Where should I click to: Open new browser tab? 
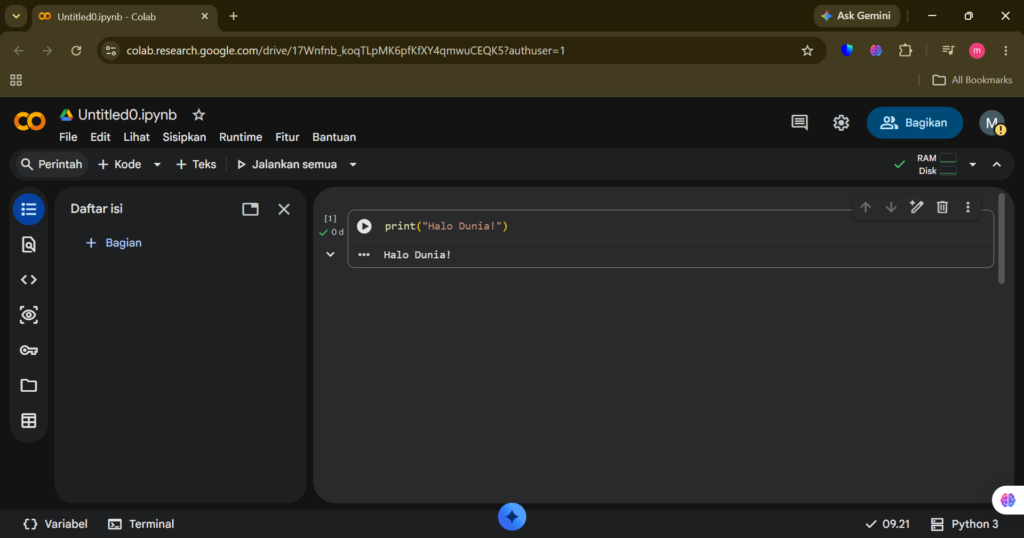[233, 16]
